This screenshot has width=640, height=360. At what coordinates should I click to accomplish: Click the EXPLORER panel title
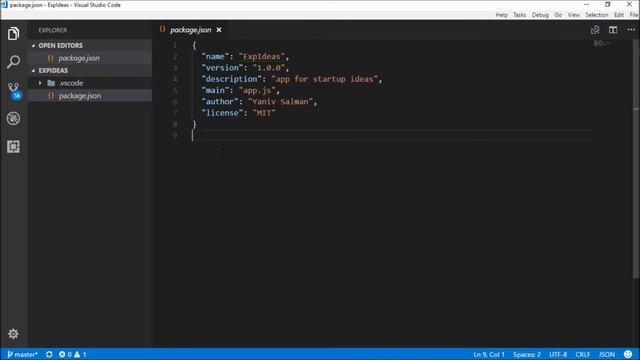53,30
